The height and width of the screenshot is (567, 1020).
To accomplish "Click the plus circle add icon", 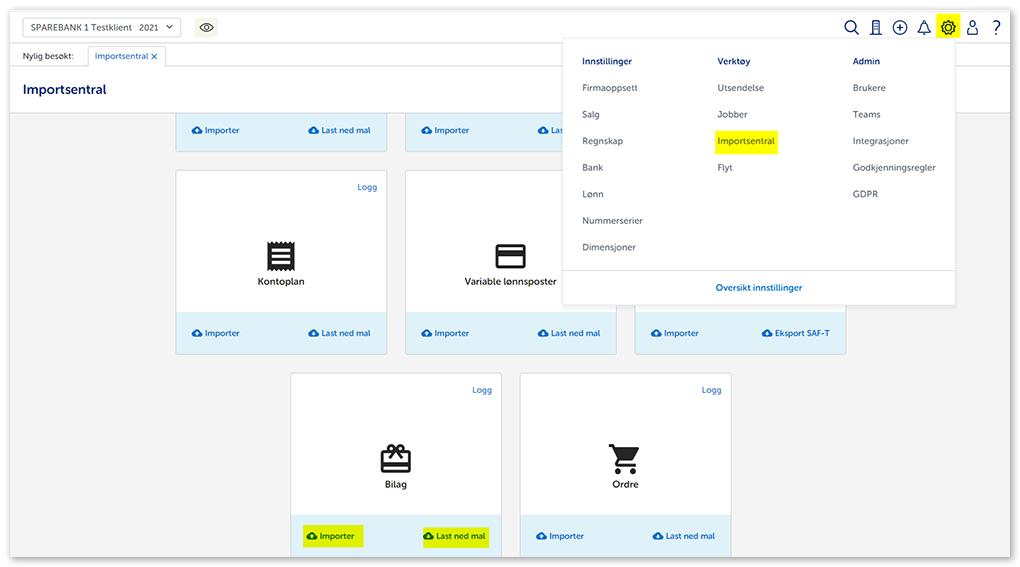I will coord(900,28).
